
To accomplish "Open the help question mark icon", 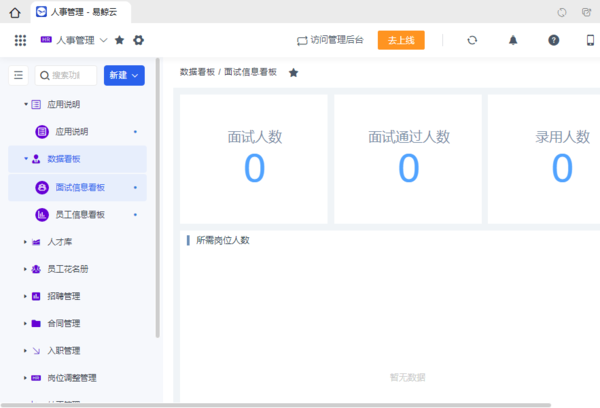I will tap(553, 40).
